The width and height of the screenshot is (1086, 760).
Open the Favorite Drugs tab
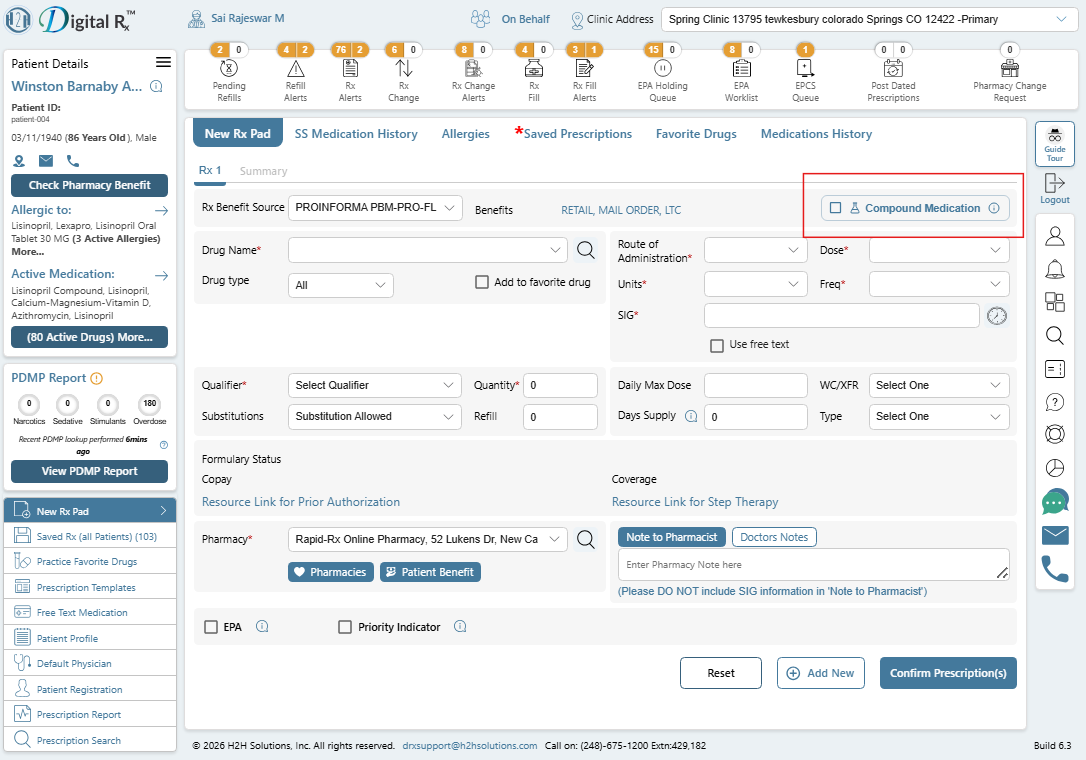coord(696,134)
